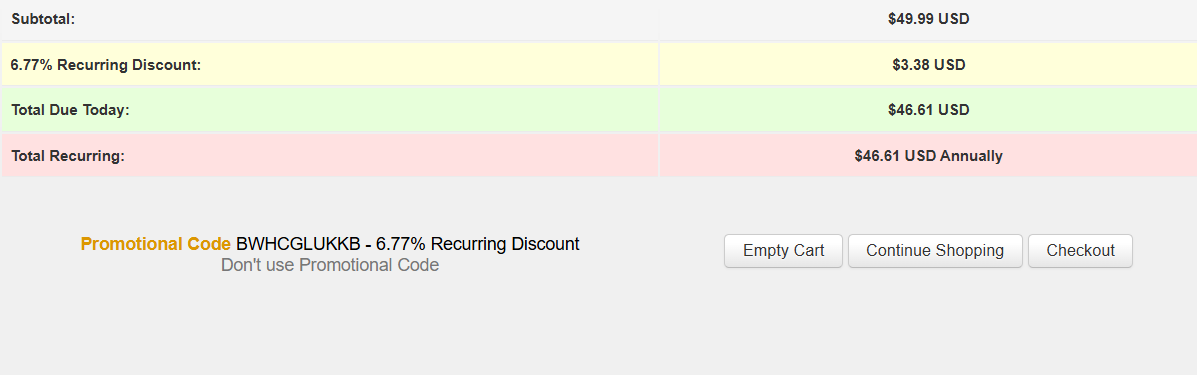The height and width of the screenshot is (375, 1197).
Task: Select the $46.61 USD due today amount
Action: 928,110
